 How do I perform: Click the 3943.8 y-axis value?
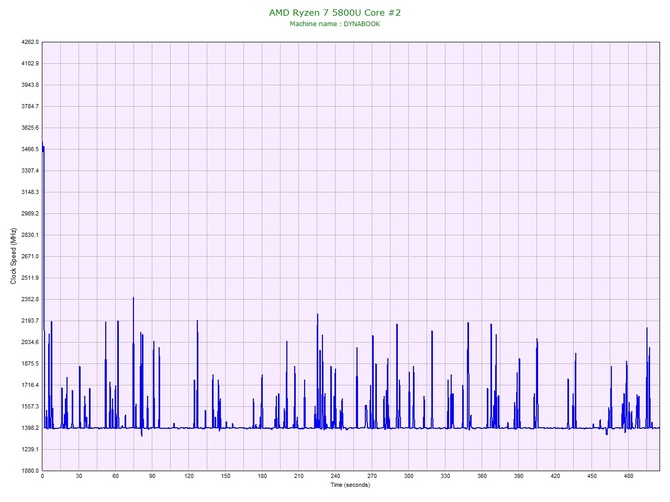[30, 85]
